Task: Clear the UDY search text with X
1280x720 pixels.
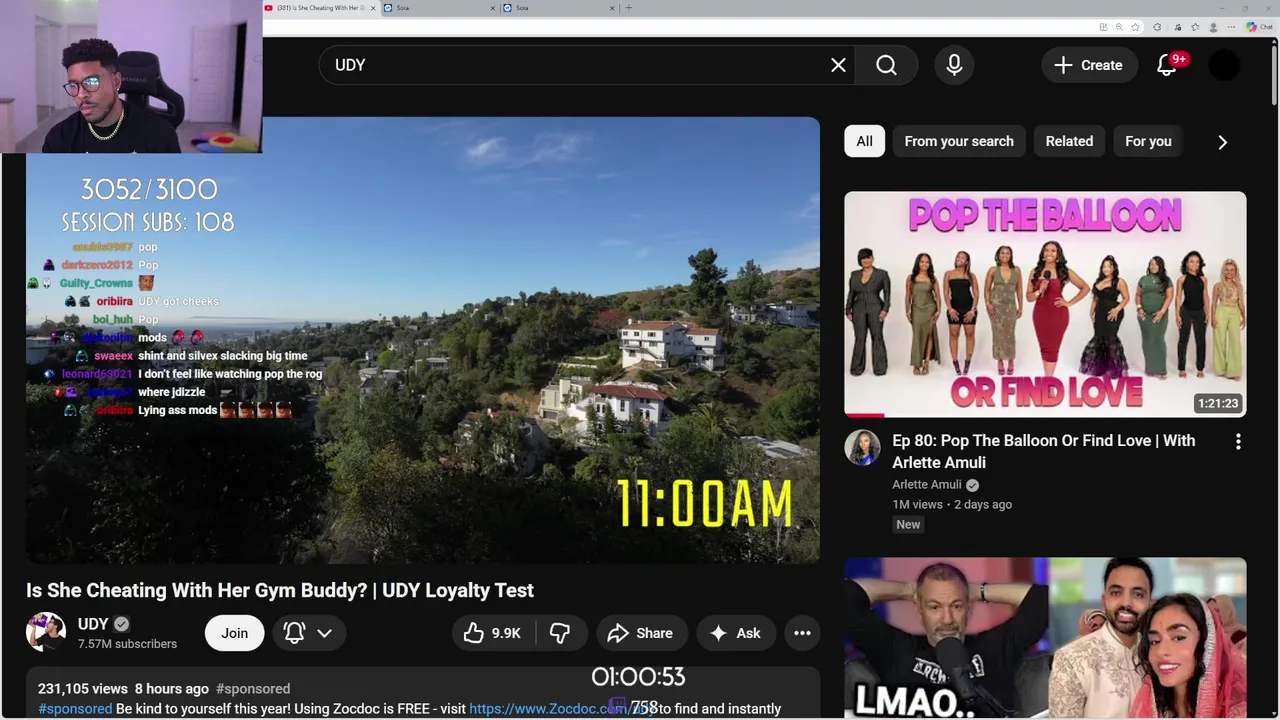Action: (838, 65)
